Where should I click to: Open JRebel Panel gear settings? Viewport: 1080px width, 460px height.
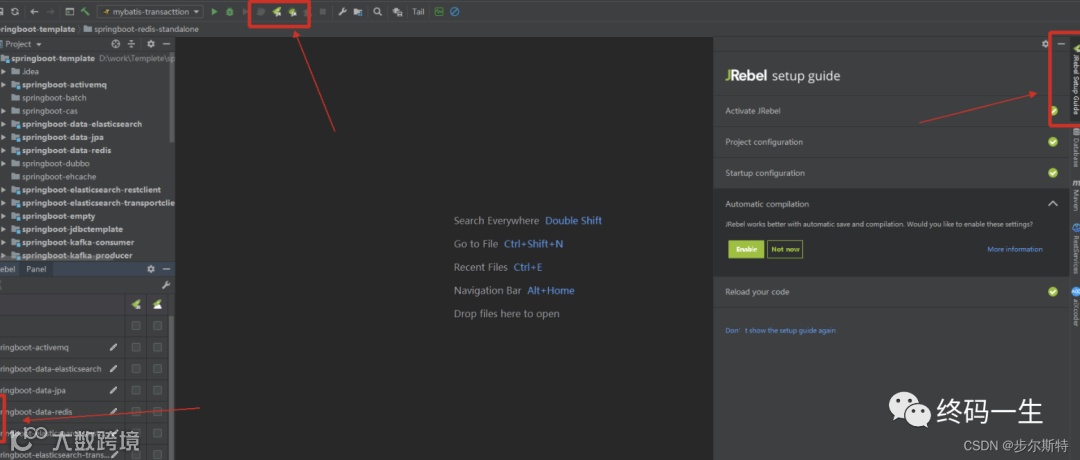pos(151,269)
